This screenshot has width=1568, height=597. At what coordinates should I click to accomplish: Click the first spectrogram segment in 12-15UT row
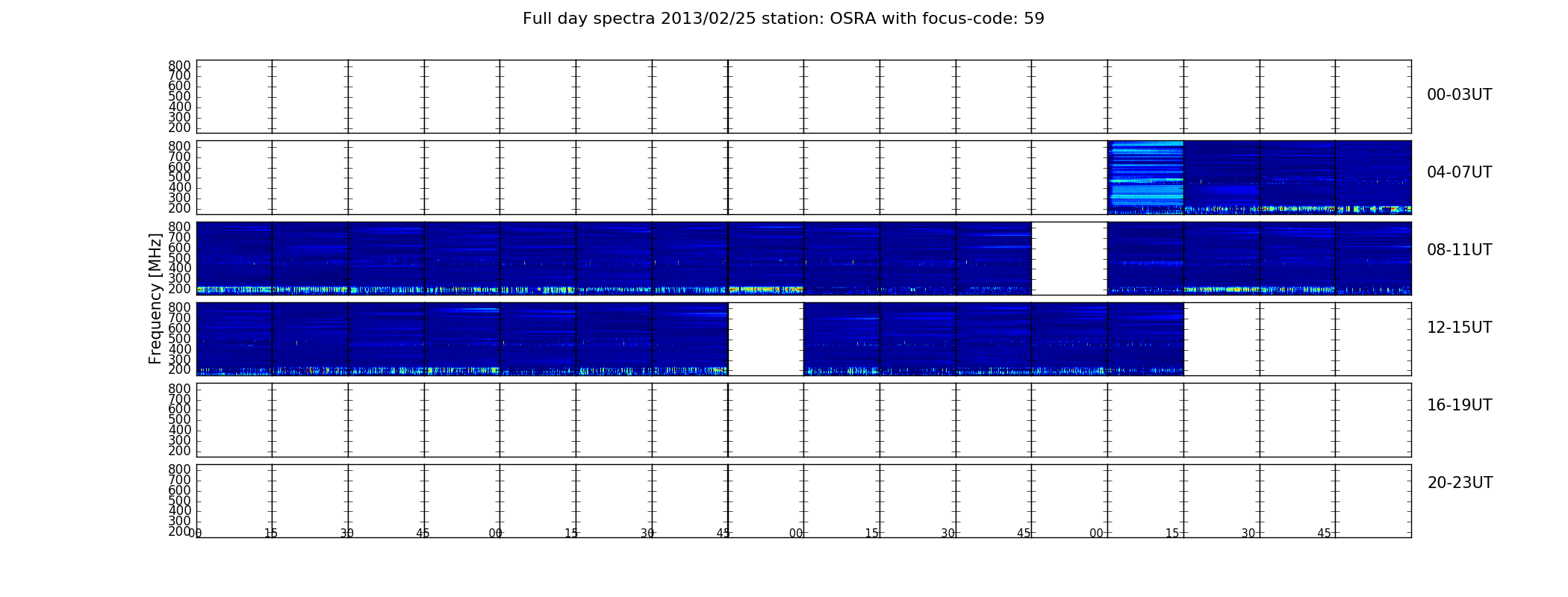pos(234,339)
